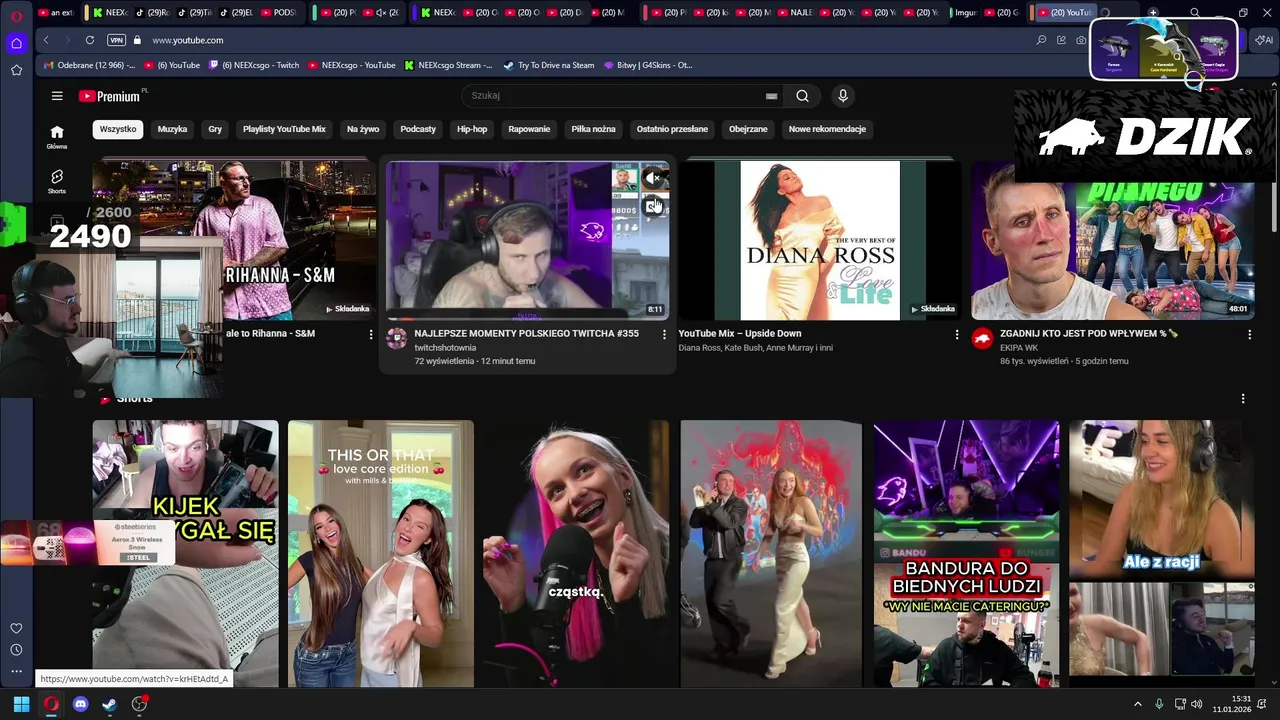The height and width of the screenshot is (720, 1280).
Task: Click the Opera snapshot camera icon
Action: (1081, 40)
